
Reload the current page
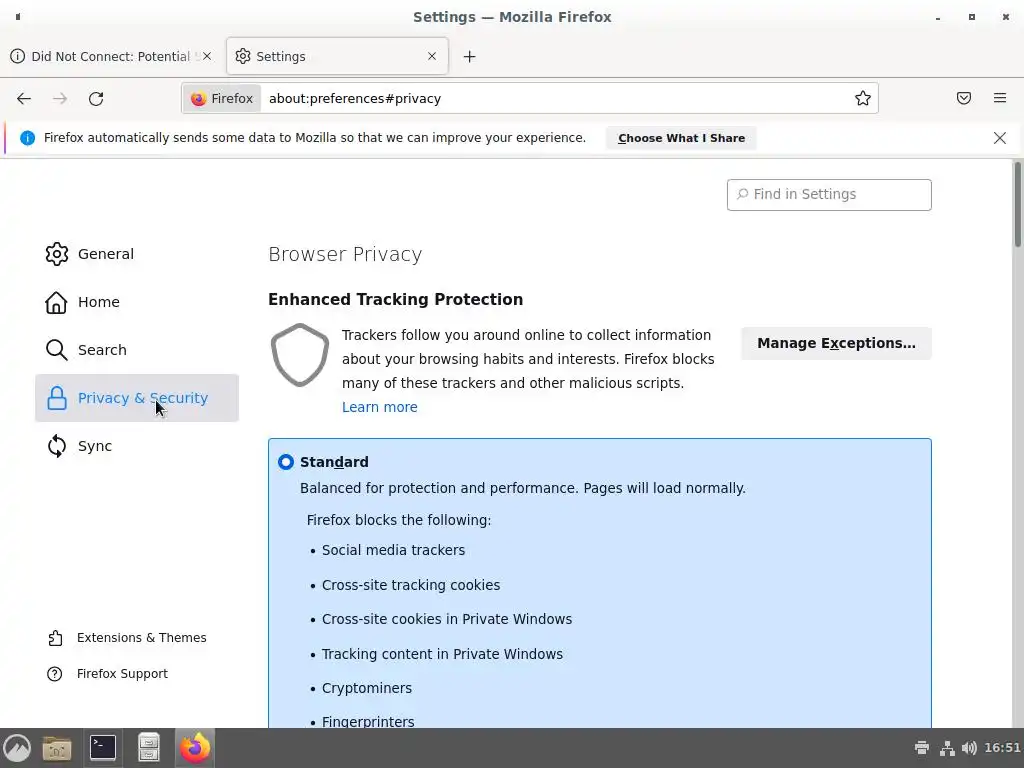tap(96, 99)
